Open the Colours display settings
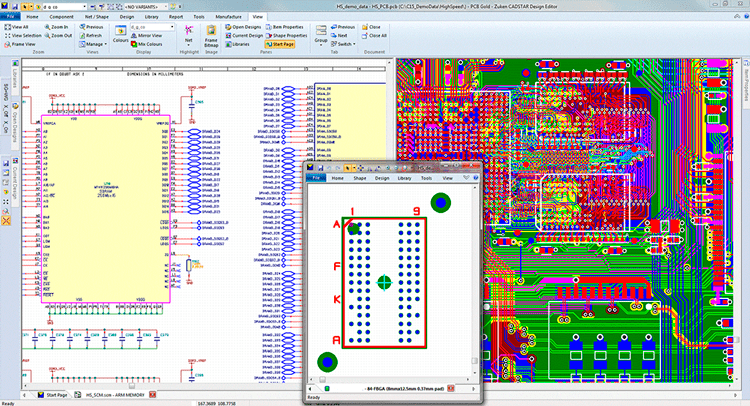750x406 pixels. (x=120, y=33)
